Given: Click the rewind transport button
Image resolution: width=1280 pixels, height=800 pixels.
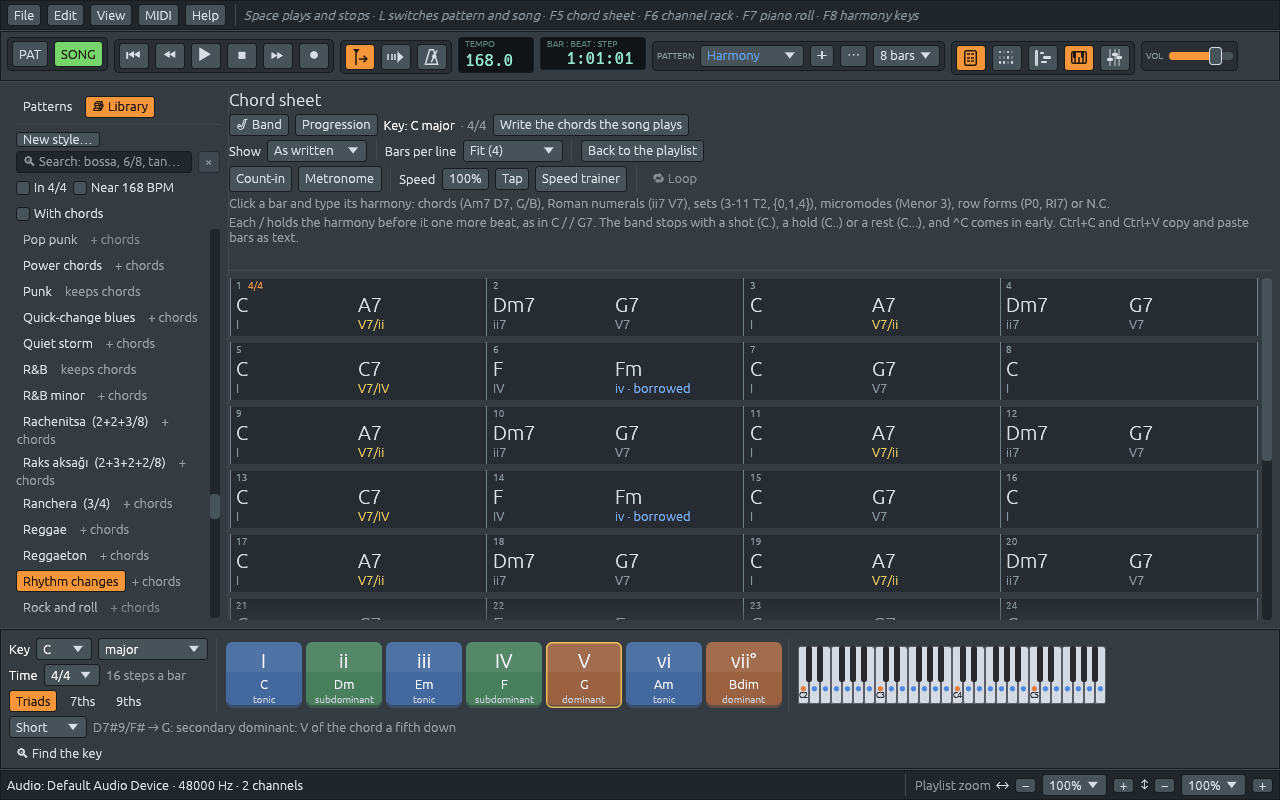Looking at the screenshot, I should coord(169,56).
